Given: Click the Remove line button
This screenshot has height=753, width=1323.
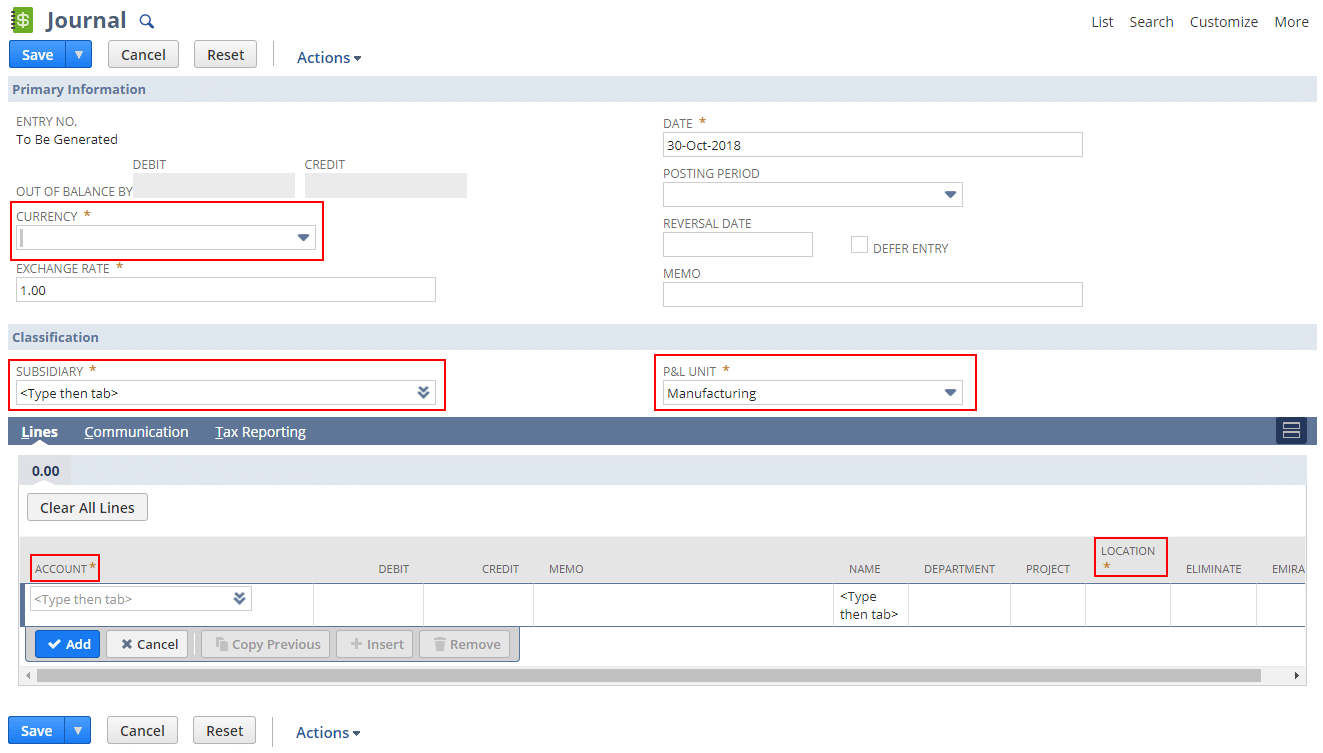Looking at the screenshot, I should [x=465, y=644].
